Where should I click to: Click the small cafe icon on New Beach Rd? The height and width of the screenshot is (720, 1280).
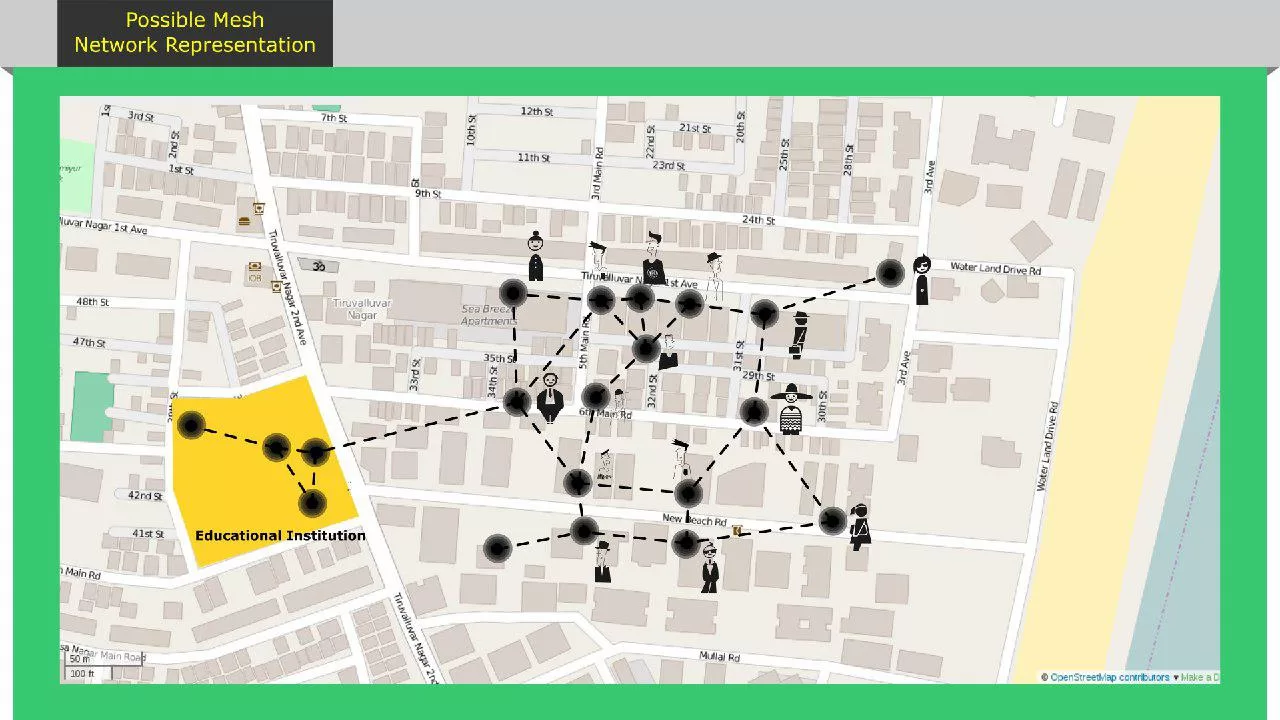click(737, 531)
